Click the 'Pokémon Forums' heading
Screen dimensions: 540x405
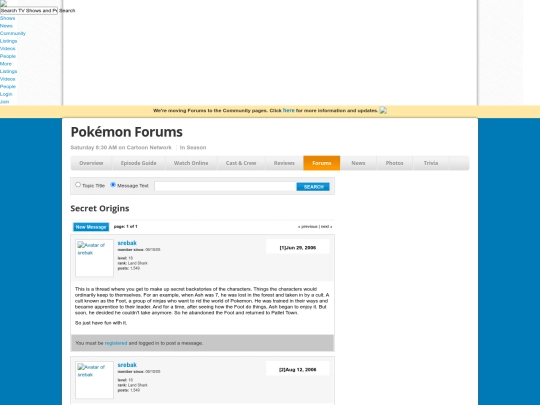(x=127, y=132)
